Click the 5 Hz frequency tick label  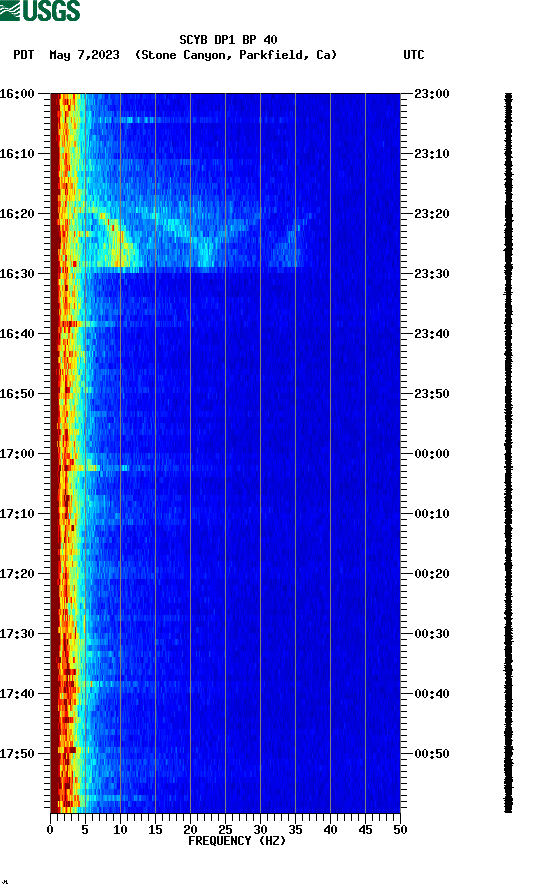pos(85,830)
